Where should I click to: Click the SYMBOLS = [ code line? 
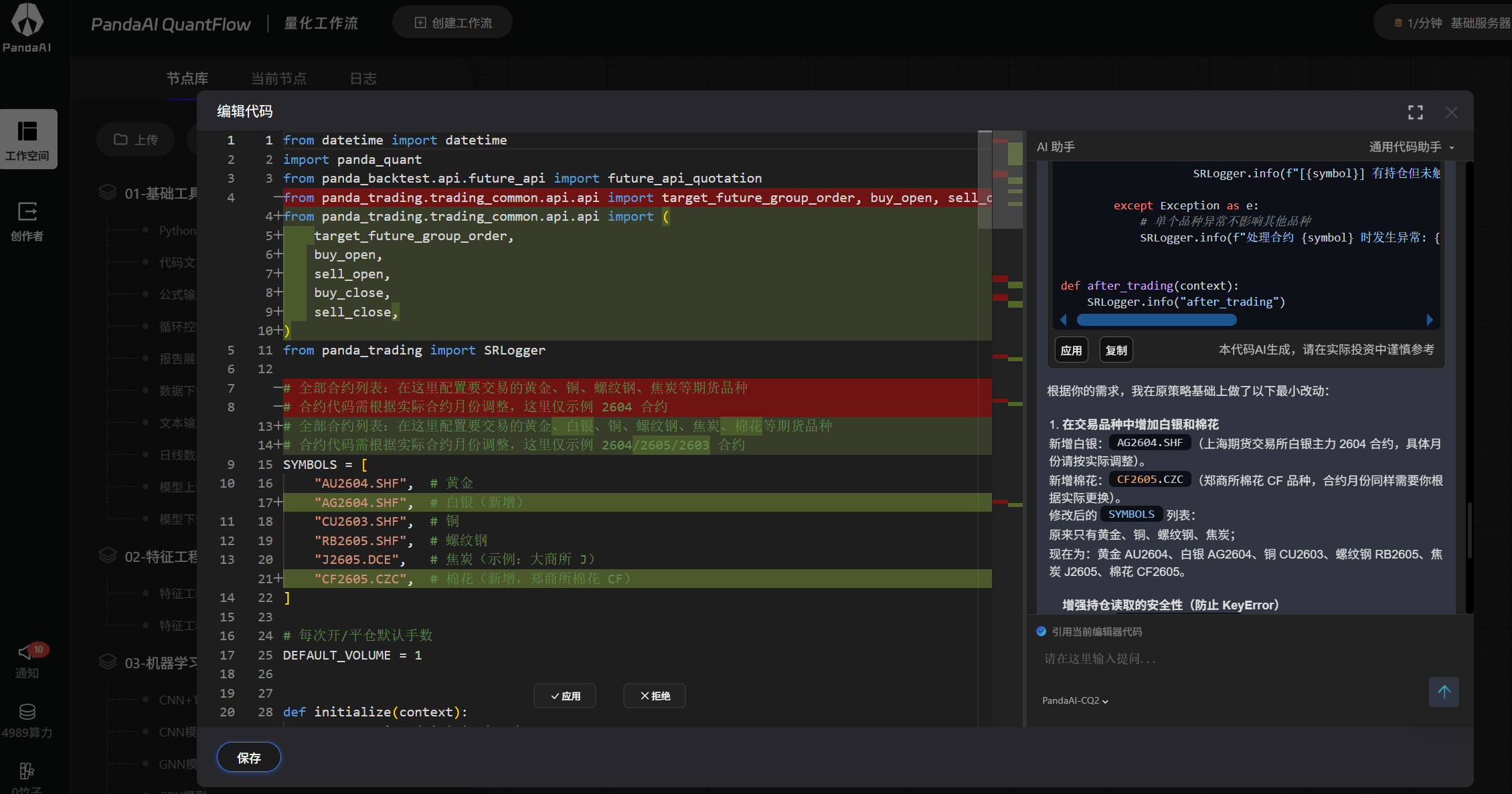(x=325, y=464)
